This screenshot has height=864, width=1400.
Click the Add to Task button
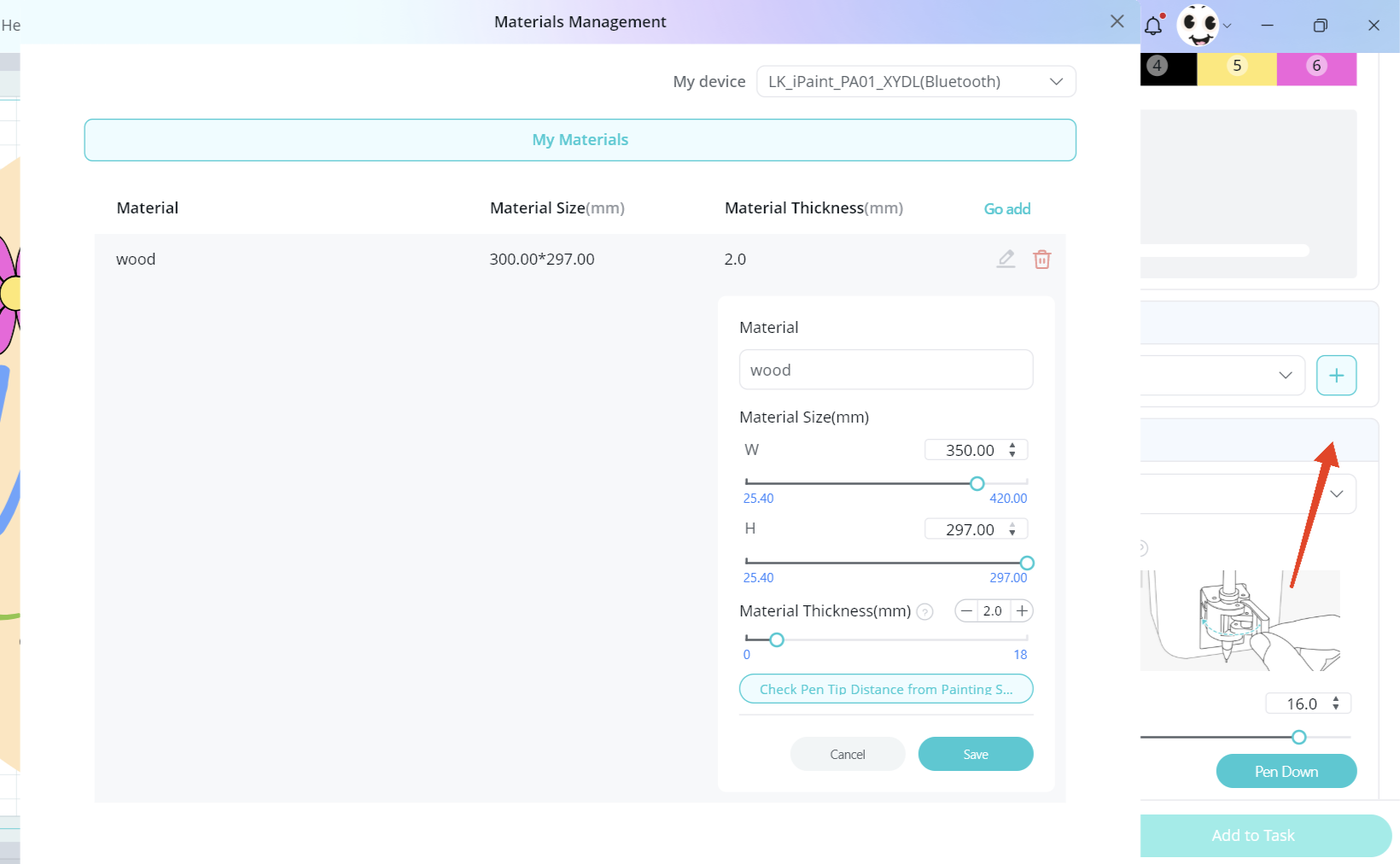click(1253, 835)
